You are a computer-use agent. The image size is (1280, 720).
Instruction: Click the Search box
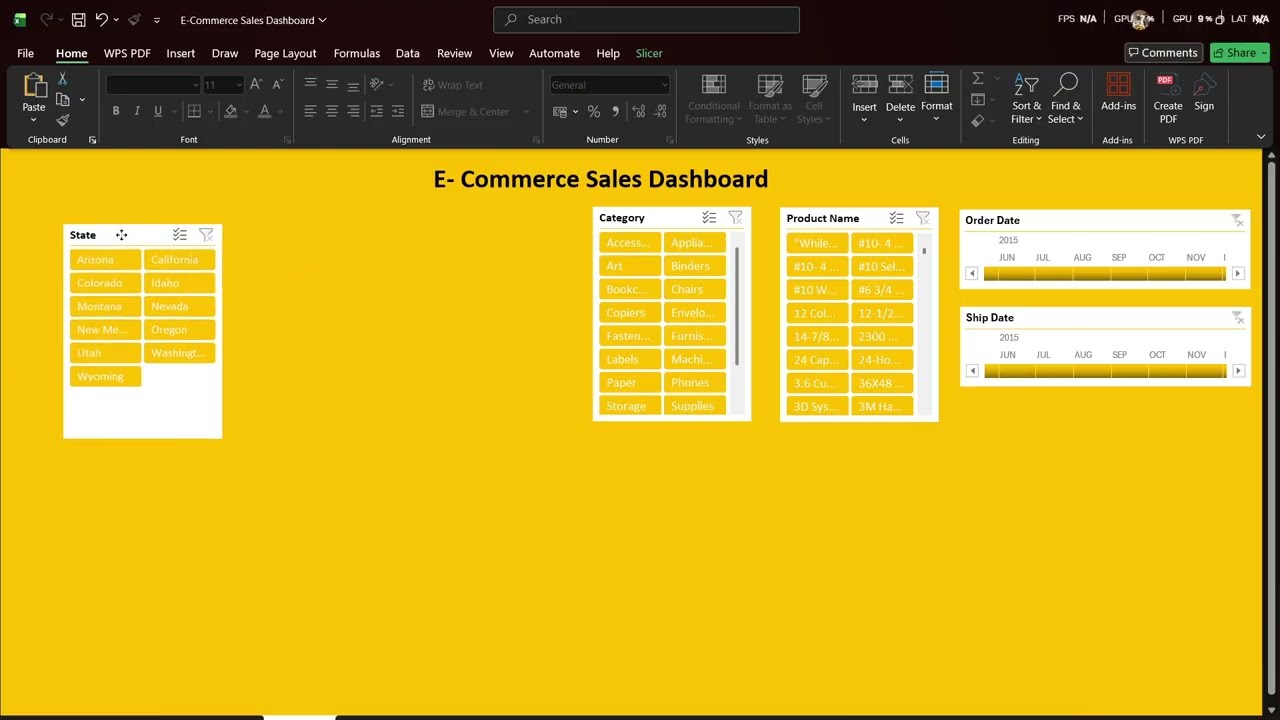coord(646,19)
